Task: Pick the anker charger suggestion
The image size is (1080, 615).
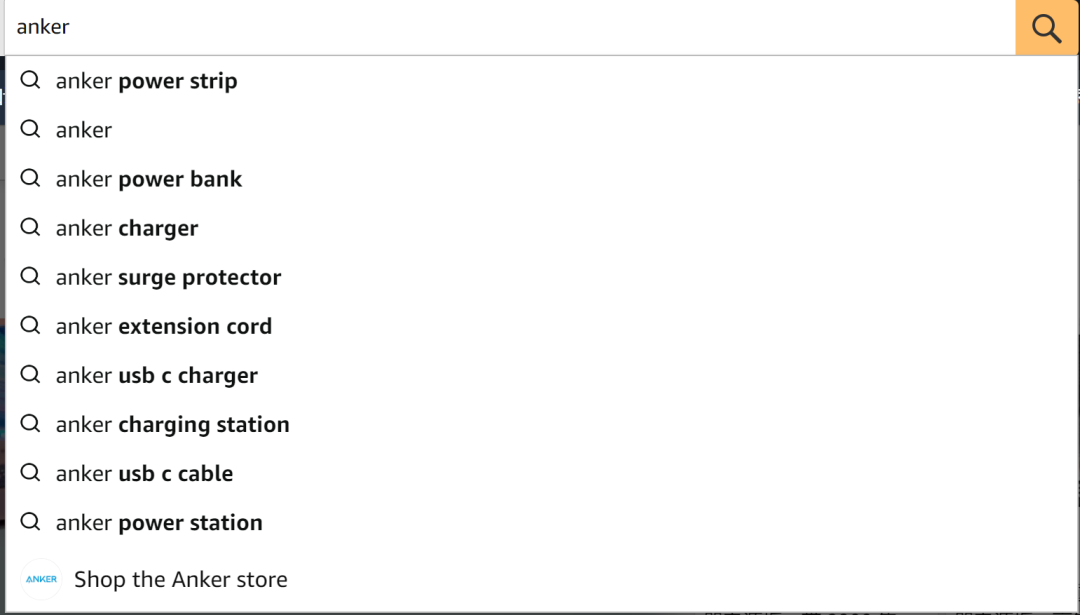Action: (x=541, y=228)
